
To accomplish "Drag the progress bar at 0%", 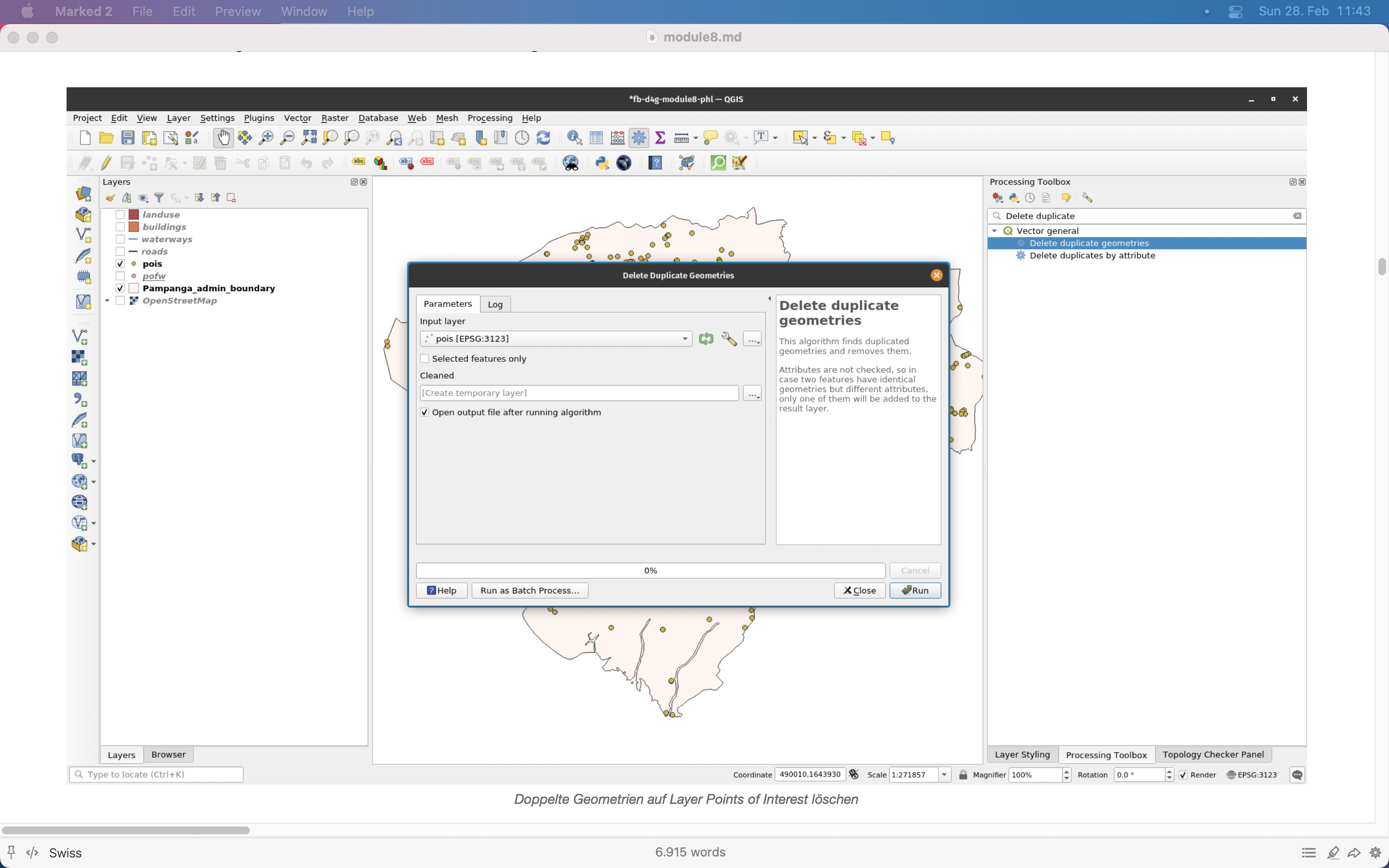I will [x=650, y=570].
